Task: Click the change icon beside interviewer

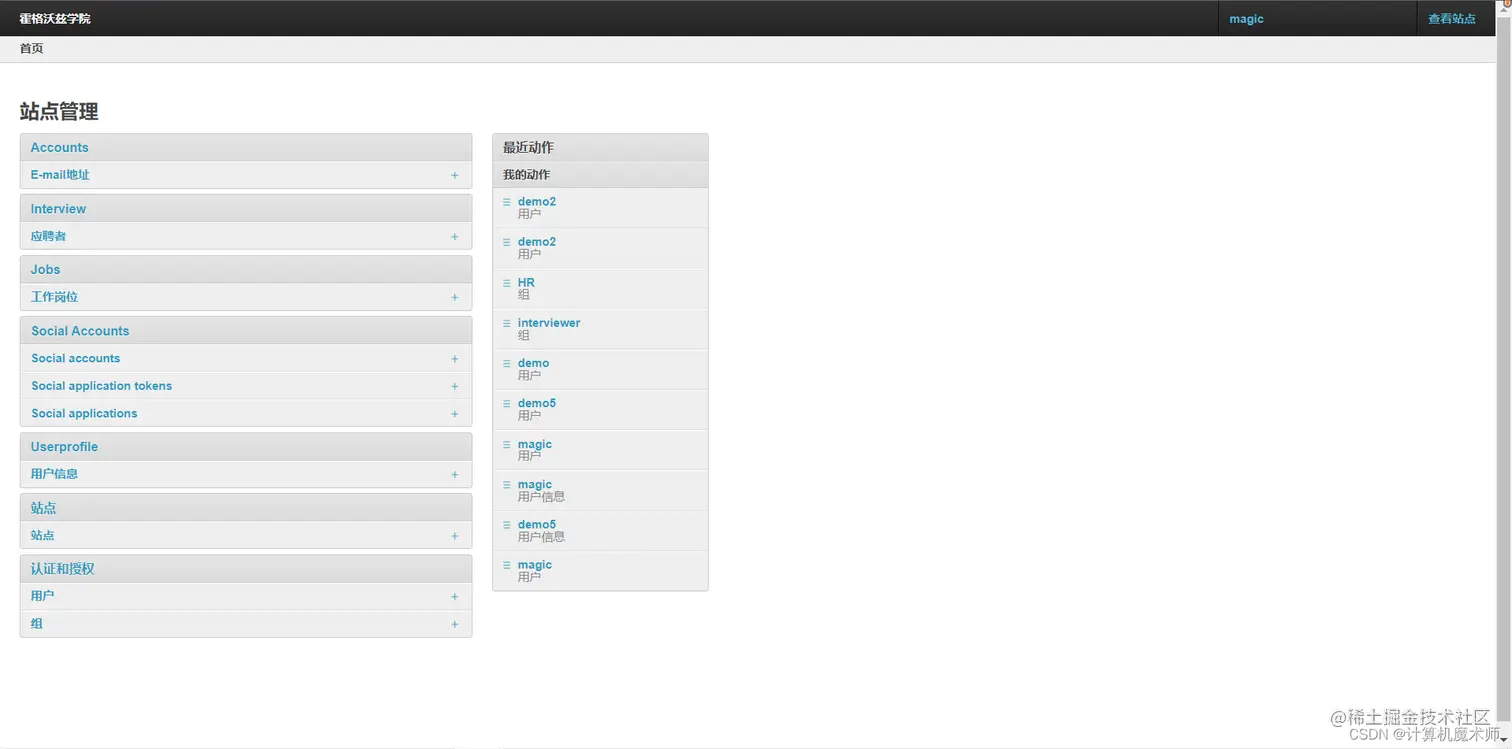Action: 507,323
